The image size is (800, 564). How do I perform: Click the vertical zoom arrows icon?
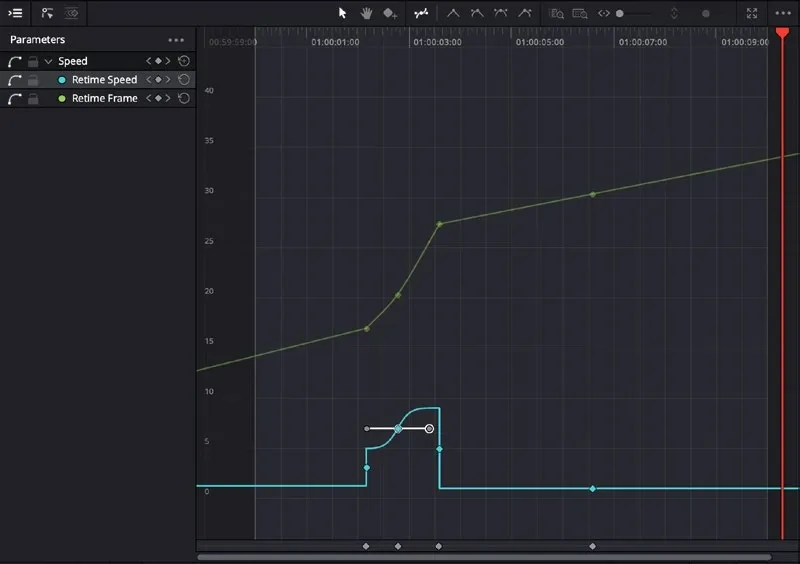tap(674, 14)
